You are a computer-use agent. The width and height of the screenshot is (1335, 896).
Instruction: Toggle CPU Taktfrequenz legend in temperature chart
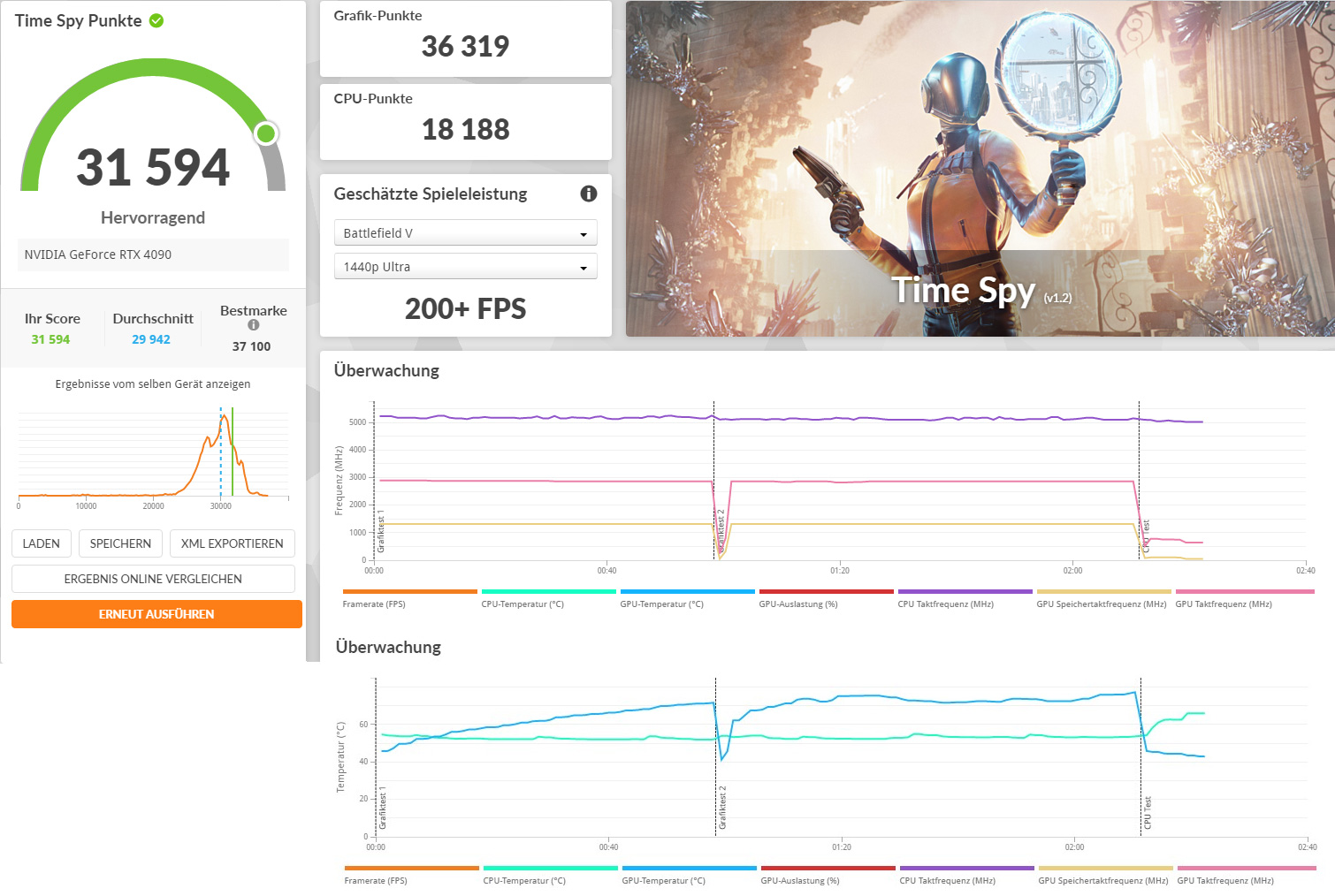tap(966, 875)
